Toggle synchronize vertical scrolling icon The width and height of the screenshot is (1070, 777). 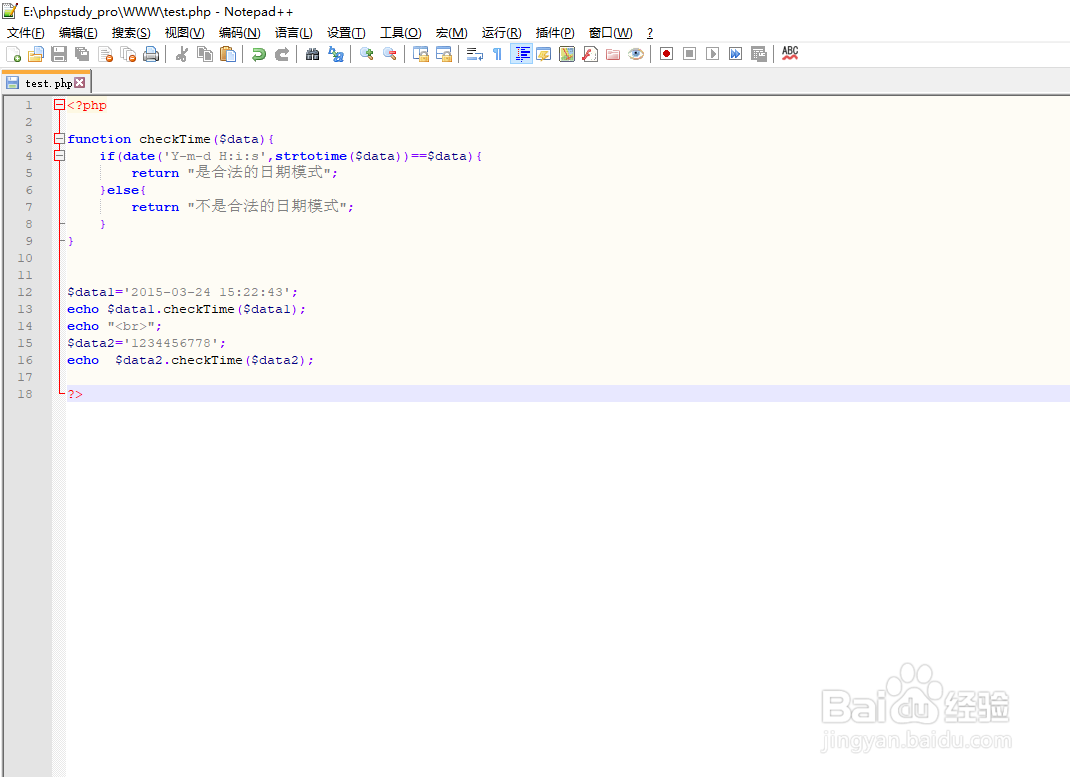pos(421,55)
